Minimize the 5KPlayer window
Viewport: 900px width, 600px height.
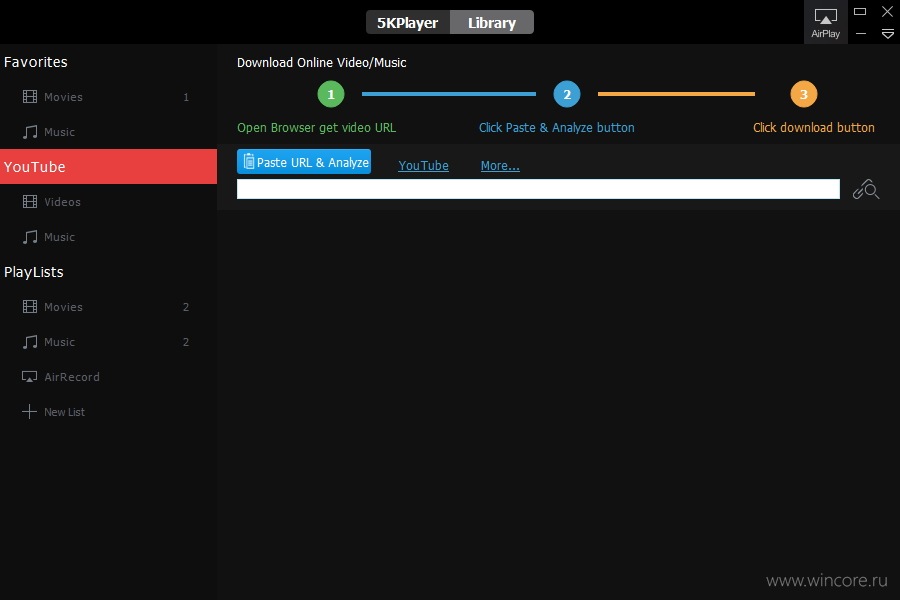[x=860, y=34]
